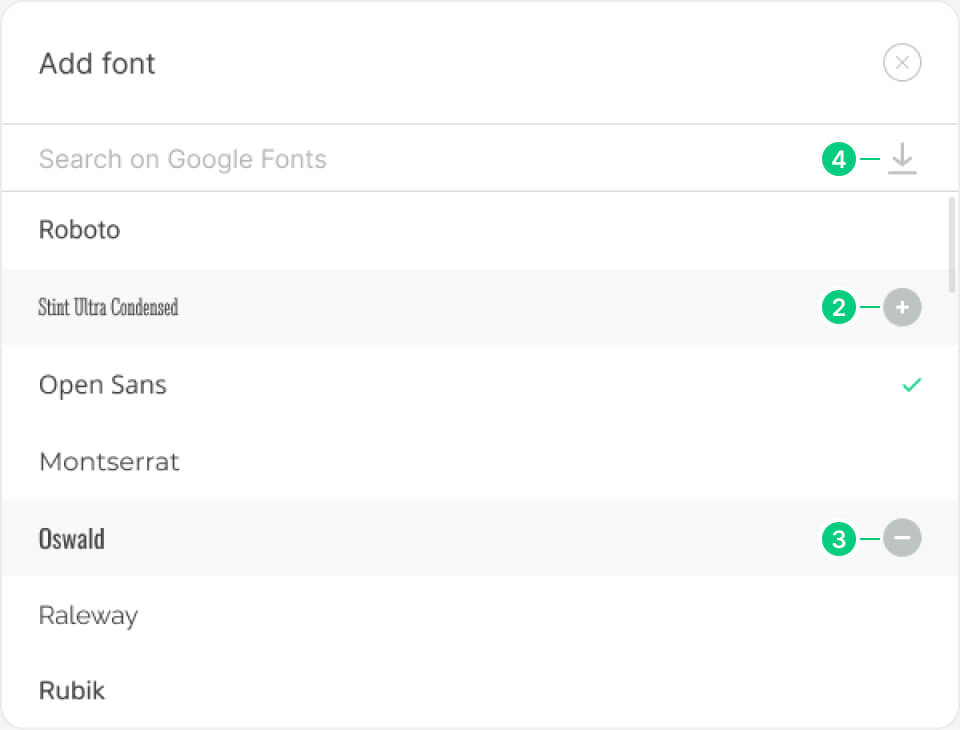Focus the Search on Google Fonts field
The height and width of the screenshot is (730, 960).
tap(400, 159)
